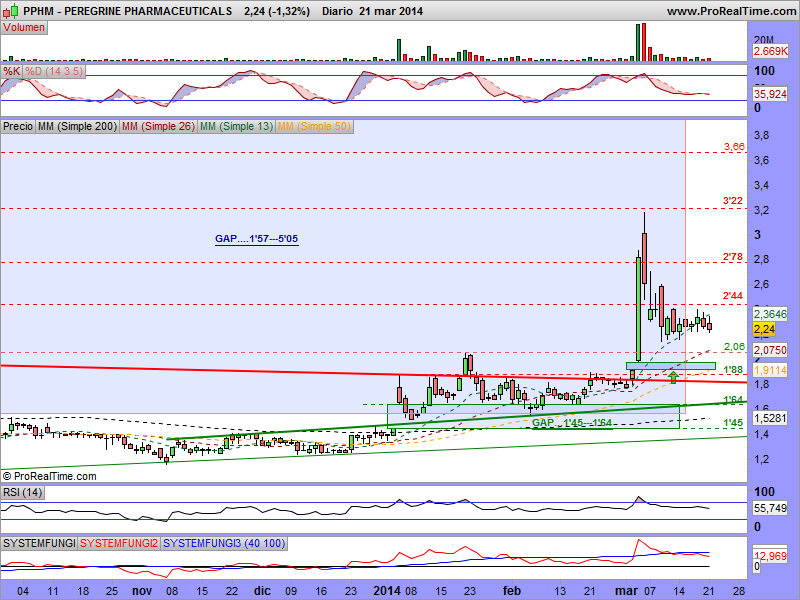Open the MM (Simple 200) moving average label
The height and width of the screenshot is (600, 800).
coord(77,126)
